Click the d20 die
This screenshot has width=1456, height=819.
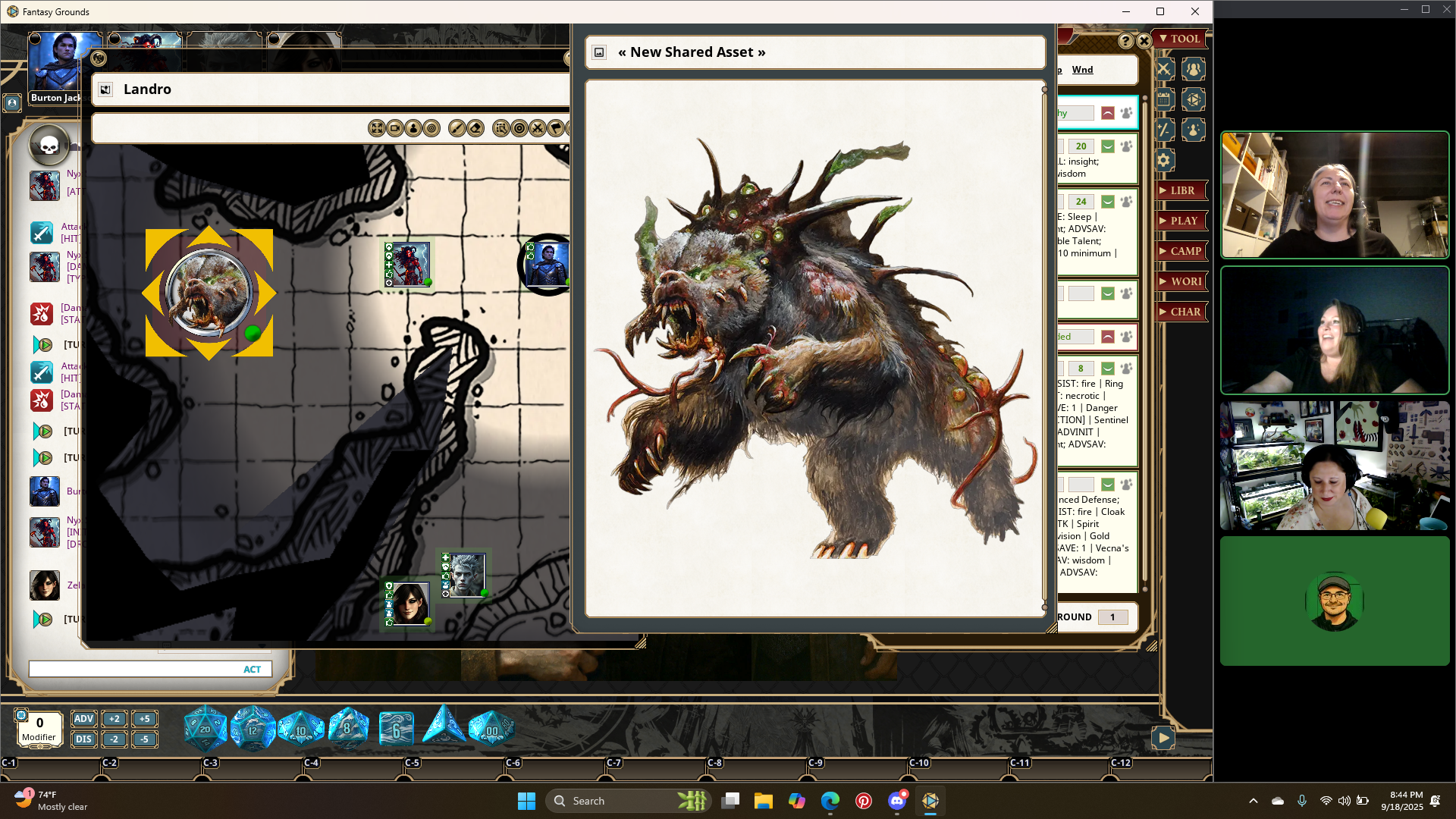point(205,728)
